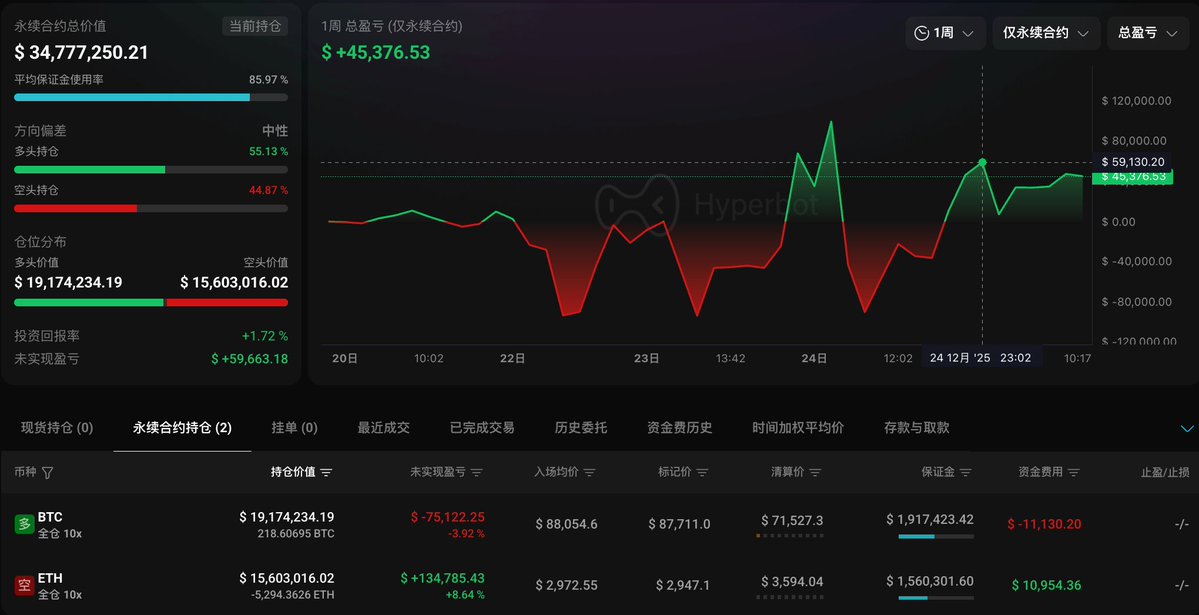
Task: Open the 资金费历史 tab
Action: [679, 428]
